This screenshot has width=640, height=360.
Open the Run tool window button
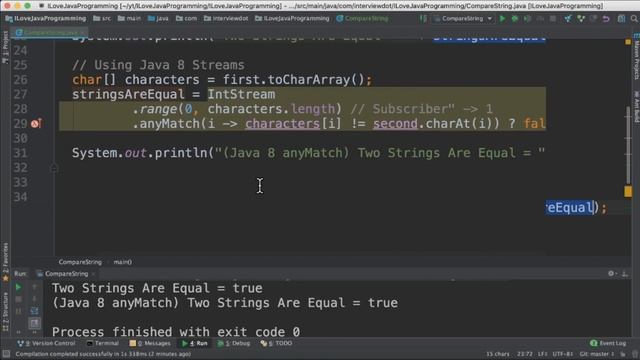tap(195, 344)
